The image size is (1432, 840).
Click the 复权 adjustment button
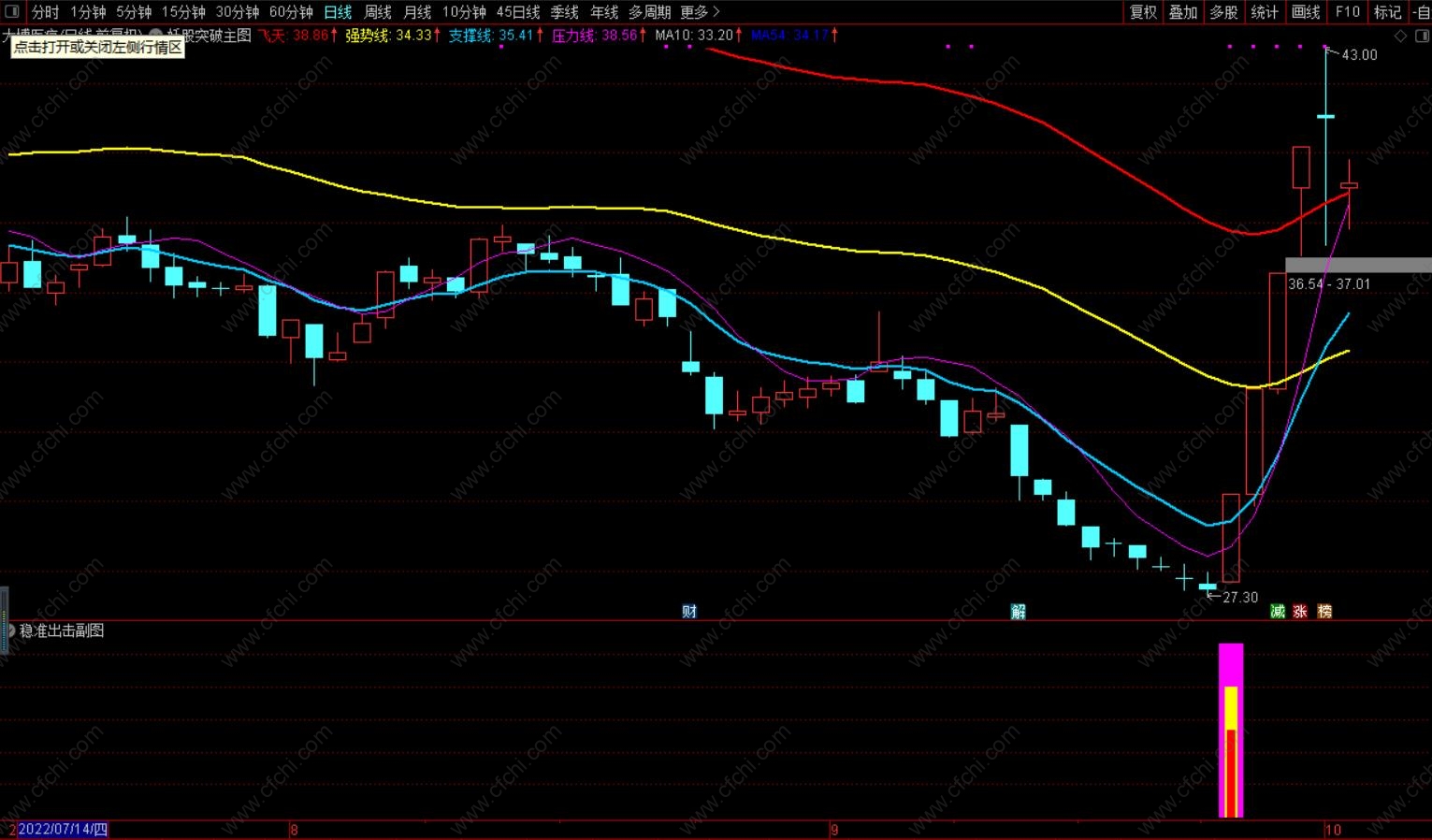(x=1143, y=12)
